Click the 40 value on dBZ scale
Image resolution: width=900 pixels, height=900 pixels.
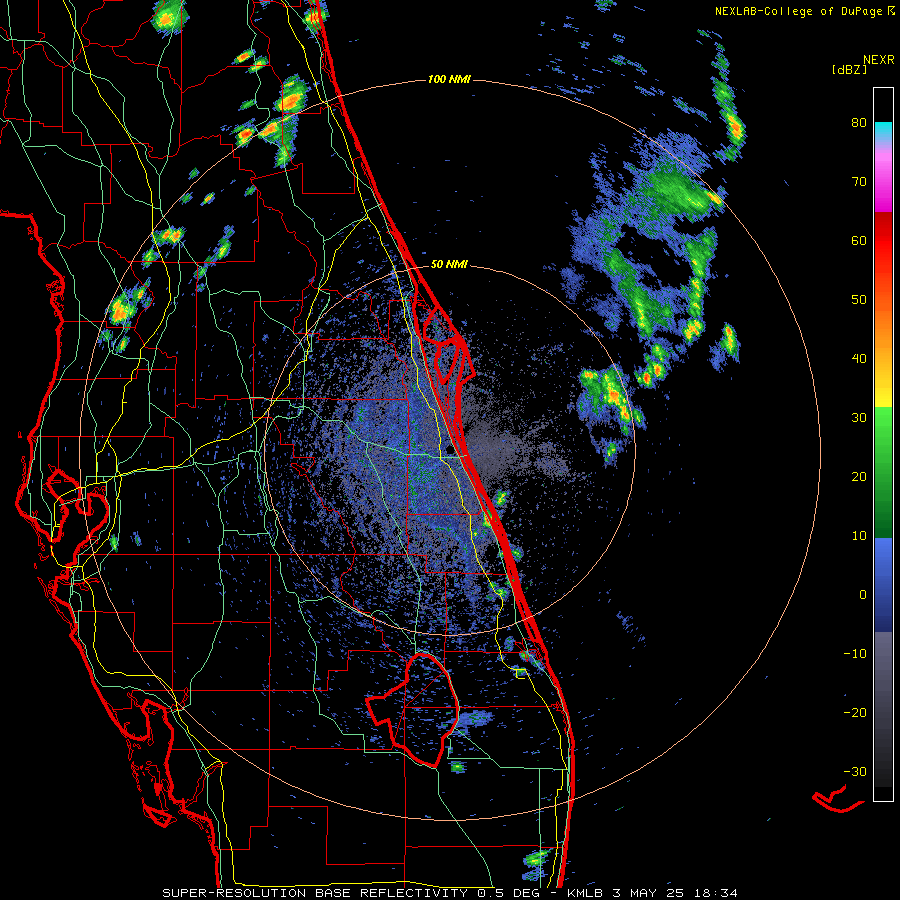coord(859,359)
